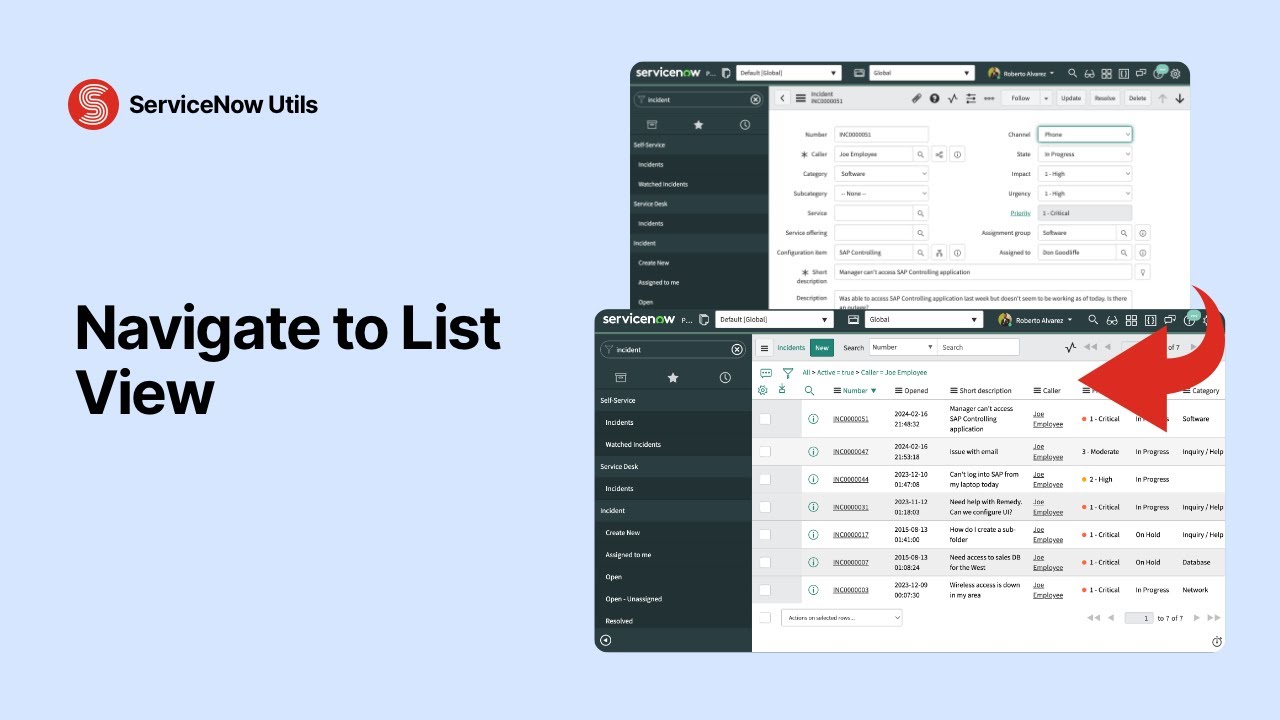Click export icon next to list gear
This screenshot has height=720, width=1280.
tap(783, 390)
